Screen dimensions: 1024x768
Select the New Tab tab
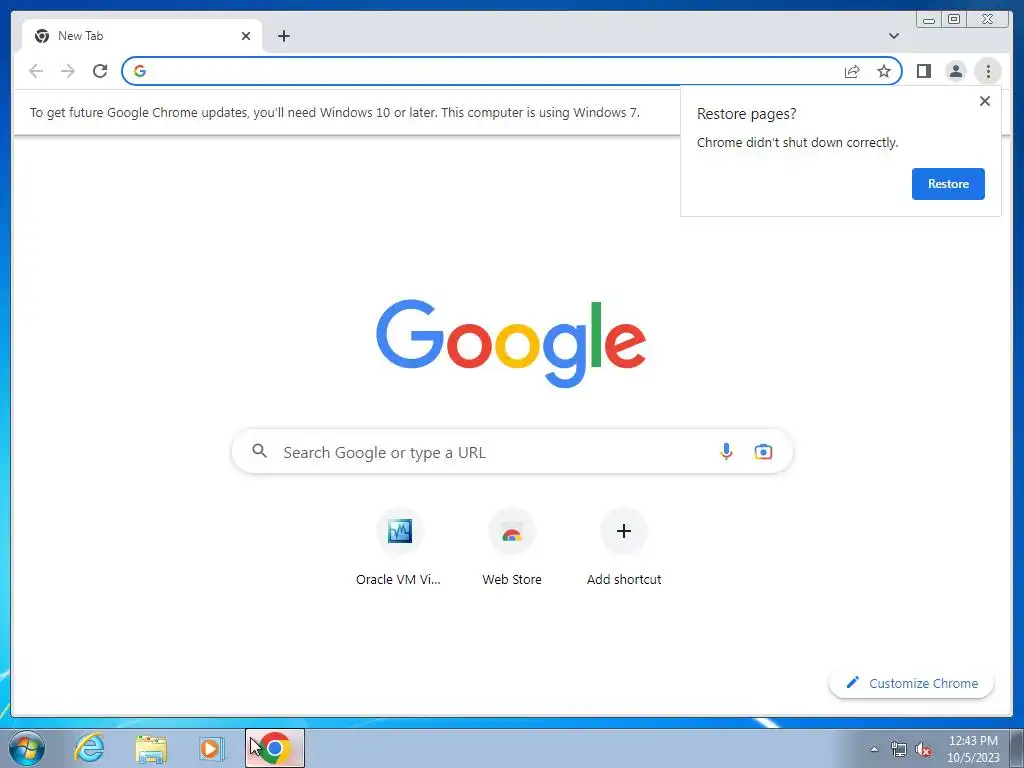[x=142, y=36]
